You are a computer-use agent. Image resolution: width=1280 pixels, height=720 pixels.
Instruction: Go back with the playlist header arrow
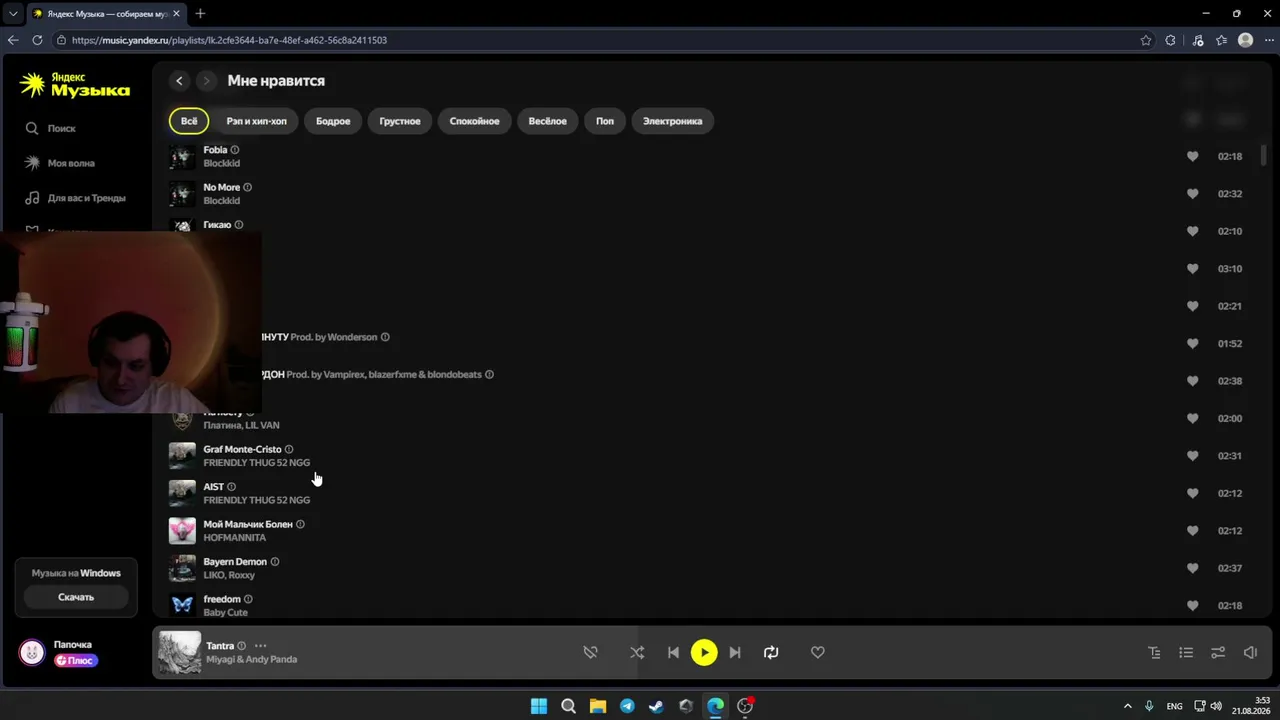pyautogui.click(x=179, y=81)
